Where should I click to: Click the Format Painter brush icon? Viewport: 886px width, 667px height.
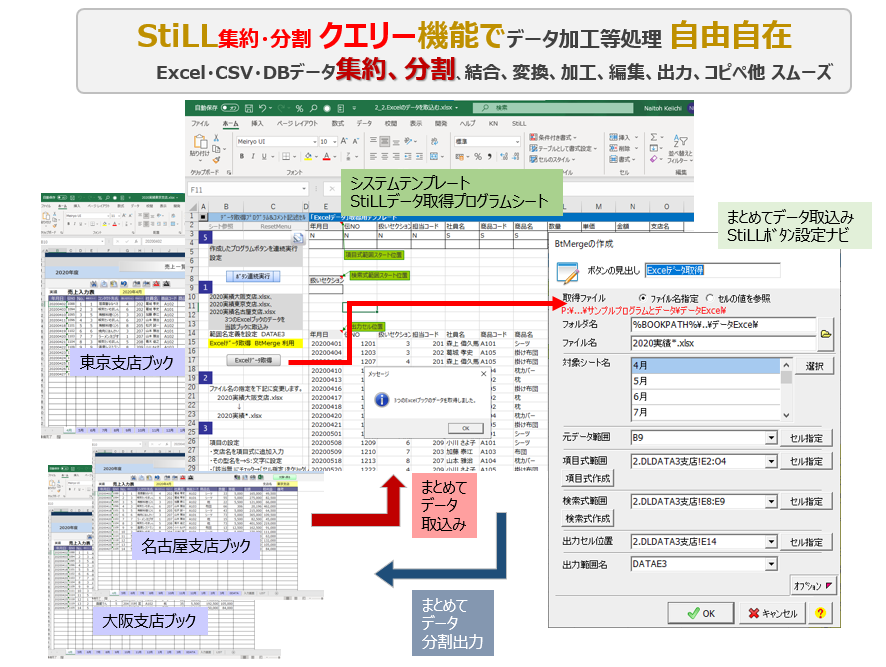point(216,160)
